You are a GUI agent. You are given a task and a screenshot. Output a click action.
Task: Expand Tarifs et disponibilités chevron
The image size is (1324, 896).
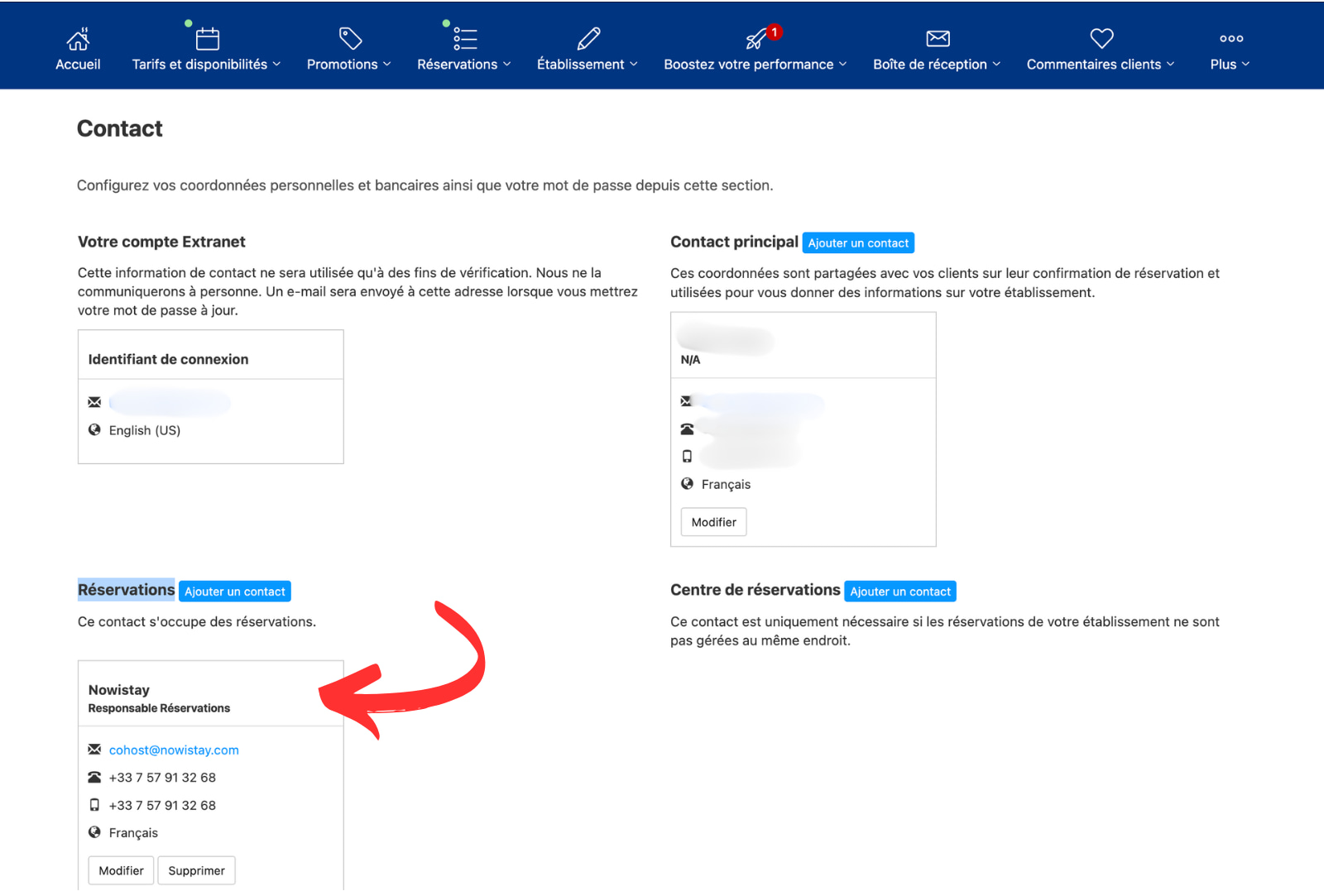(x=276, y=65)
